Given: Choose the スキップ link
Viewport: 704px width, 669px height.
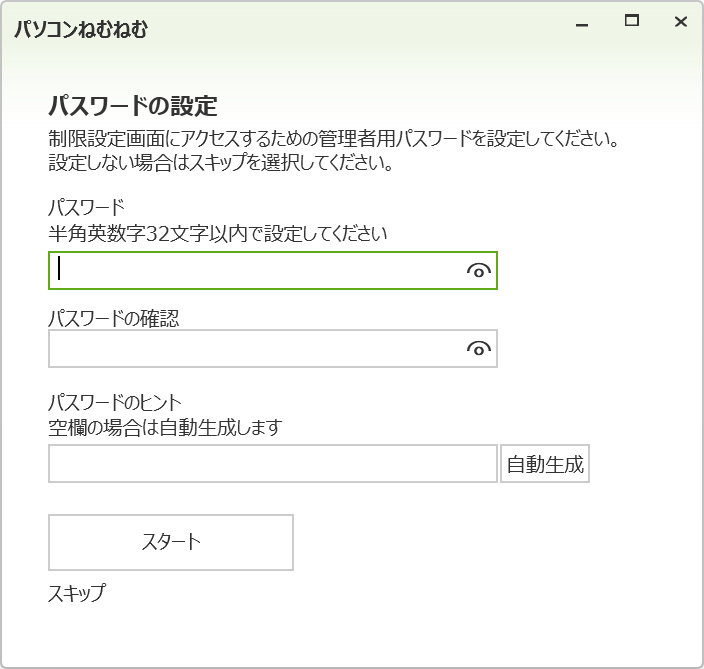Looking at the screenshot, I should coord(77,593).
